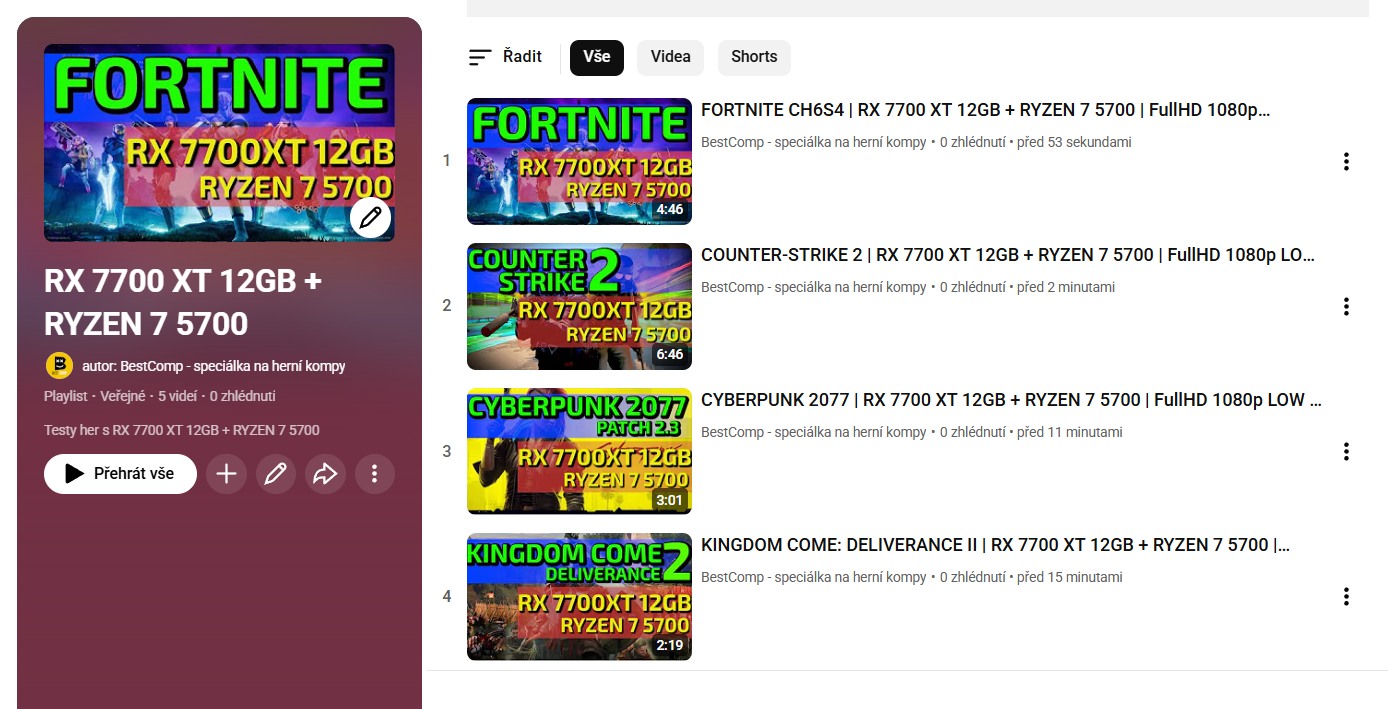Open three-dot menu for COUNTER-STRIKE 2 video
Screen dimensions: 1388x709
[1346, 306]
